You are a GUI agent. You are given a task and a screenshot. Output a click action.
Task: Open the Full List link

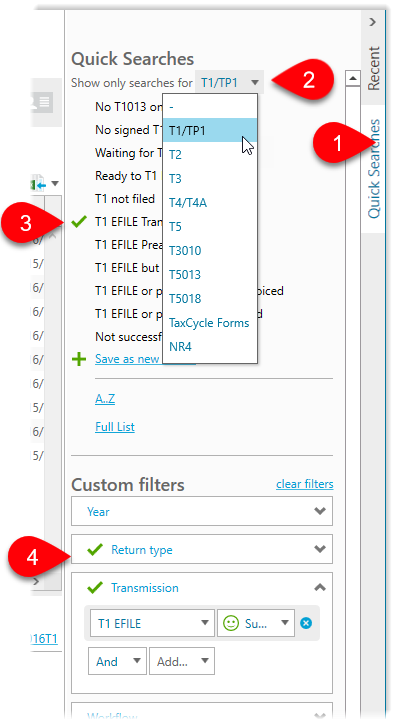coord(115,427)
